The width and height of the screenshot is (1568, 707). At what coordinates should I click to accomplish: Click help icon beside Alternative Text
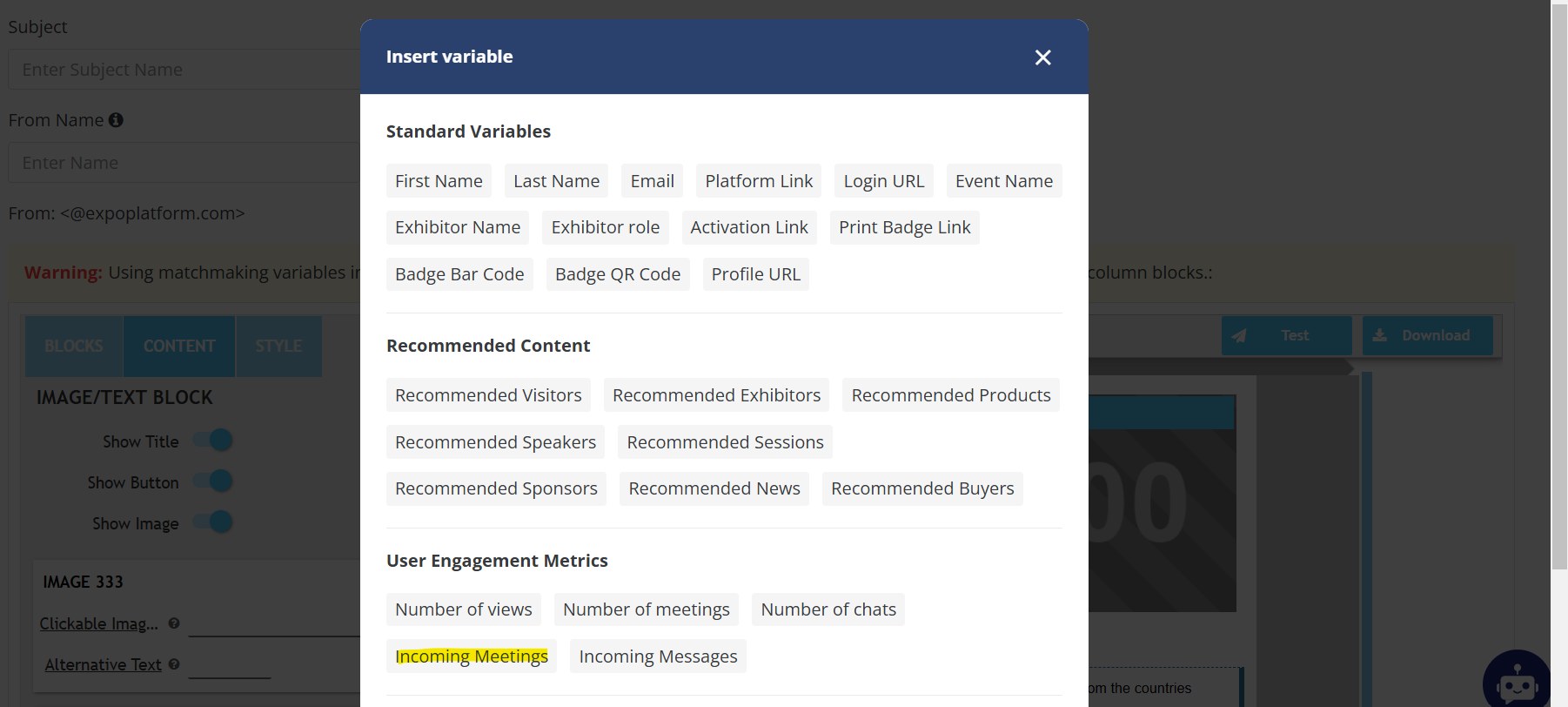pyautogui.click(x=174, y=664)
